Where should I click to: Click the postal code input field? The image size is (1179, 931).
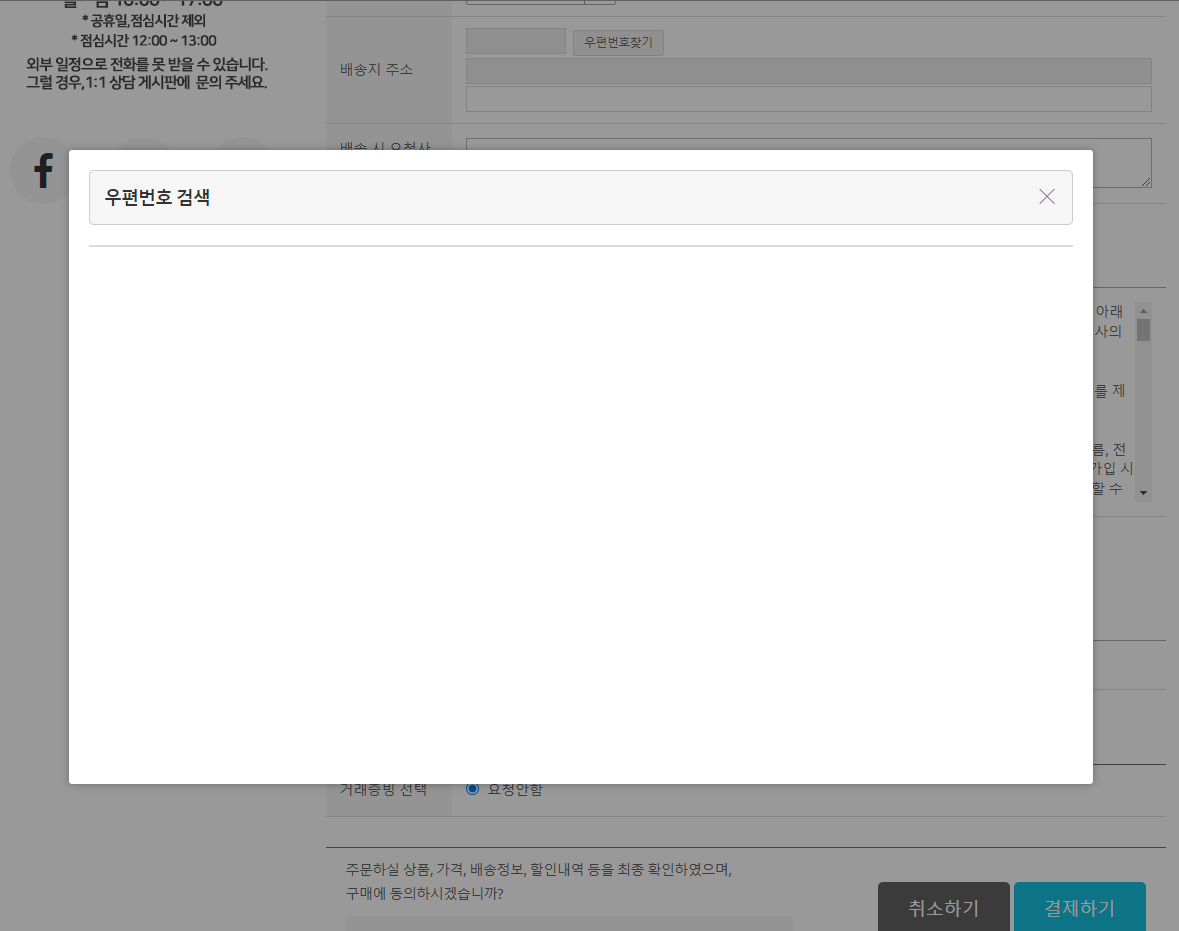tap(516, 41)
